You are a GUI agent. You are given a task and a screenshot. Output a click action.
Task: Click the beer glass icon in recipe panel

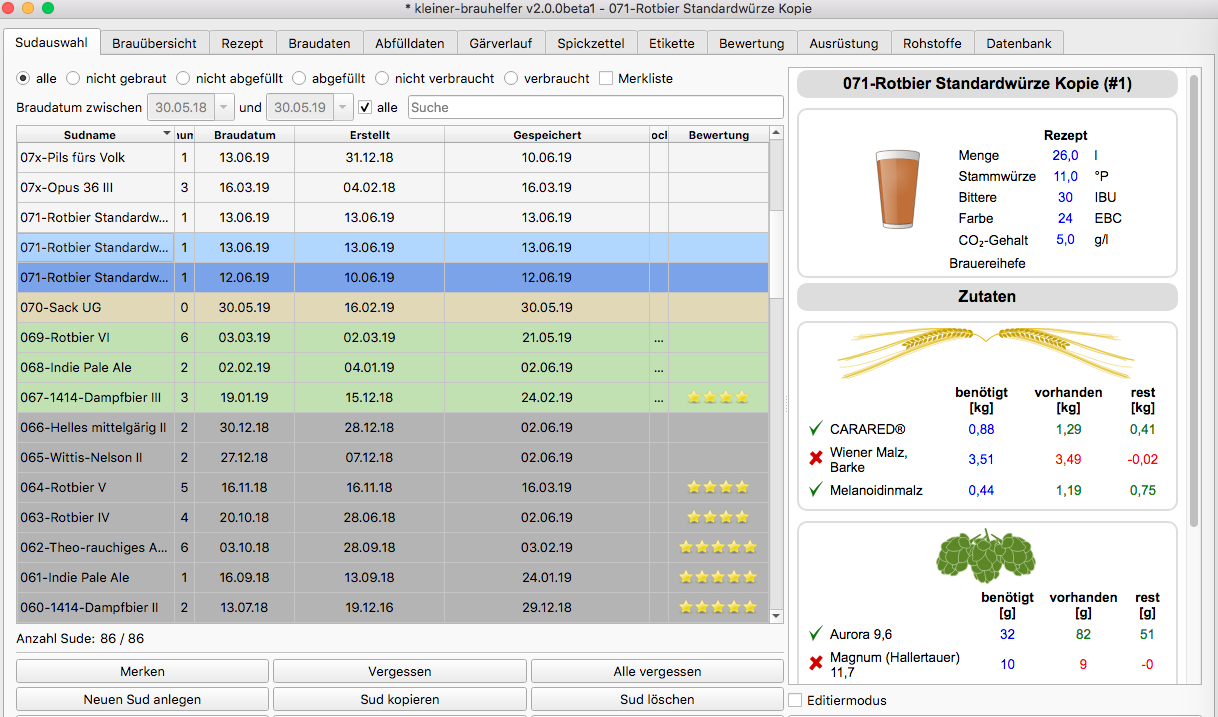(x=896, y=190)
